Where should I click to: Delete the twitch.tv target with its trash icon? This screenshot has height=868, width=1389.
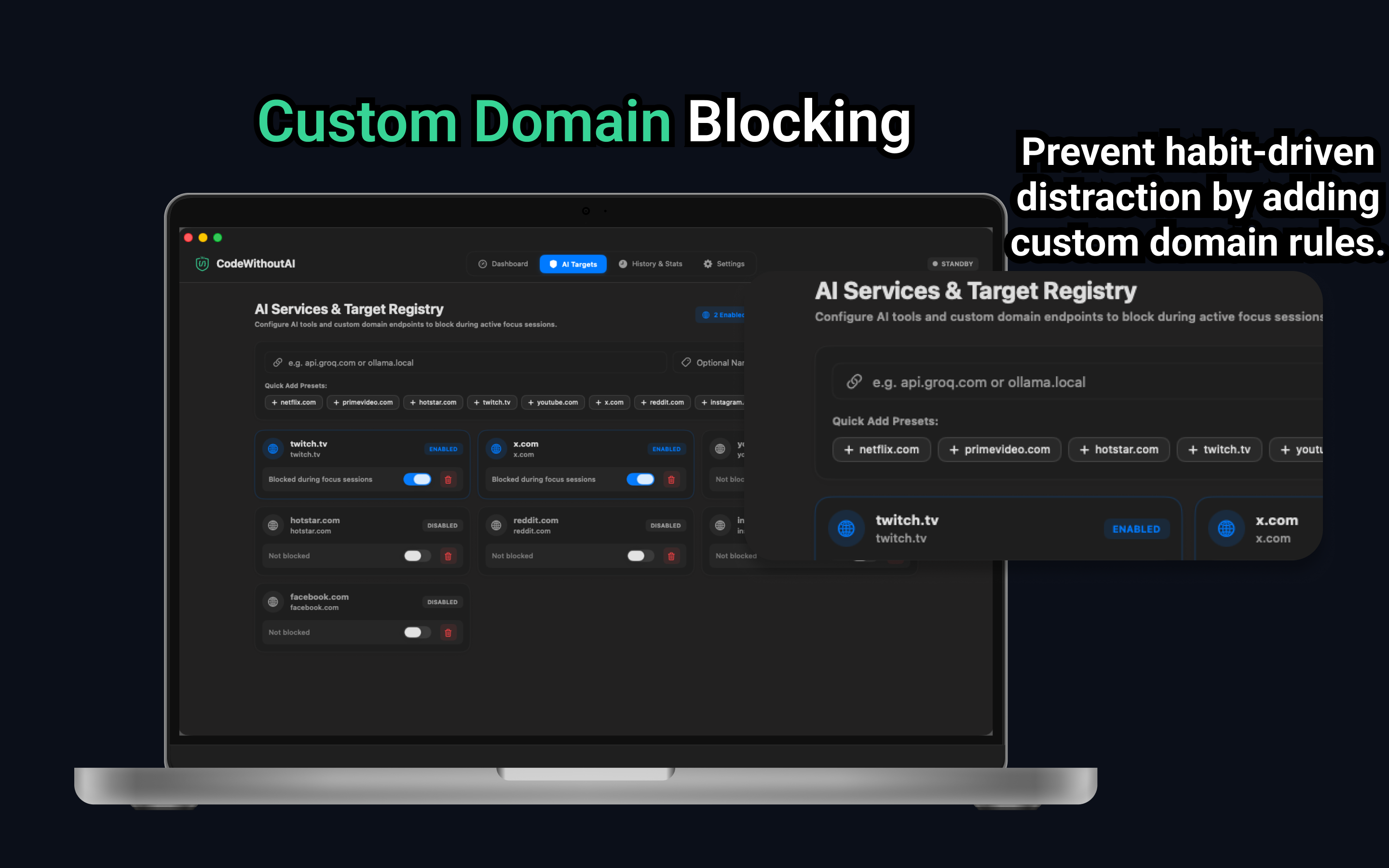tap(448, 479)
